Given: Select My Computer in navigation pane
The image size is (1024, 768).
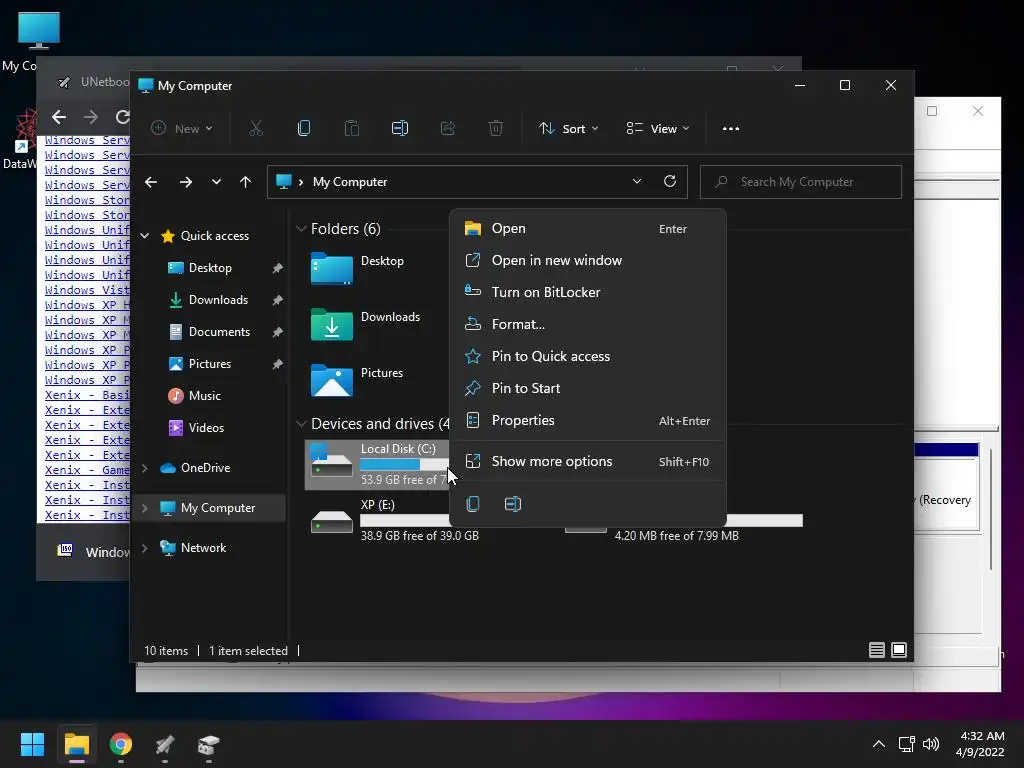Looking at the screenshot, I should (212, 508).
